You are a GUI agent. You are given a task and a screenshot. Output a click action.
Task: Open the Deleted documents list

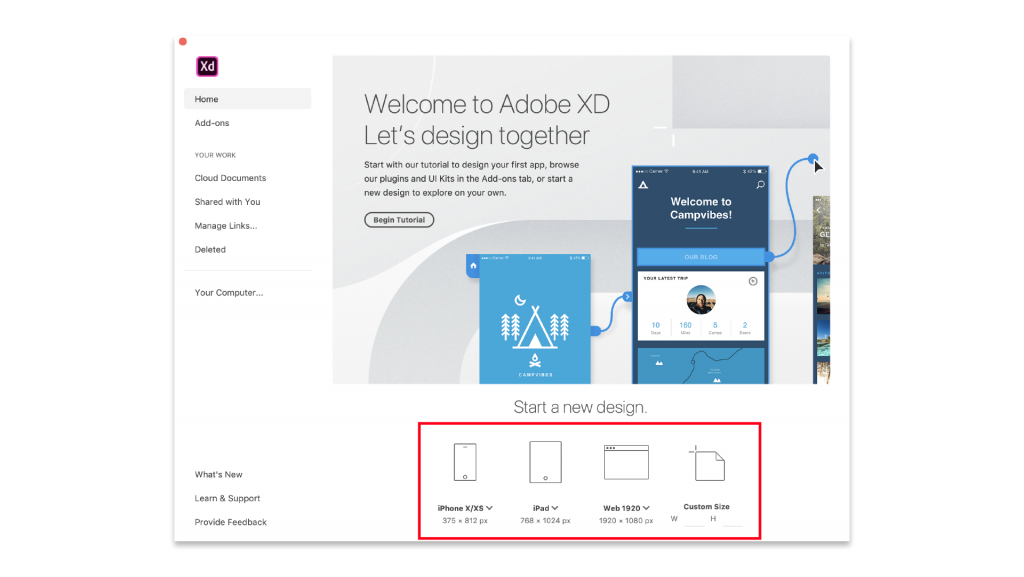(x=210, y=249)
